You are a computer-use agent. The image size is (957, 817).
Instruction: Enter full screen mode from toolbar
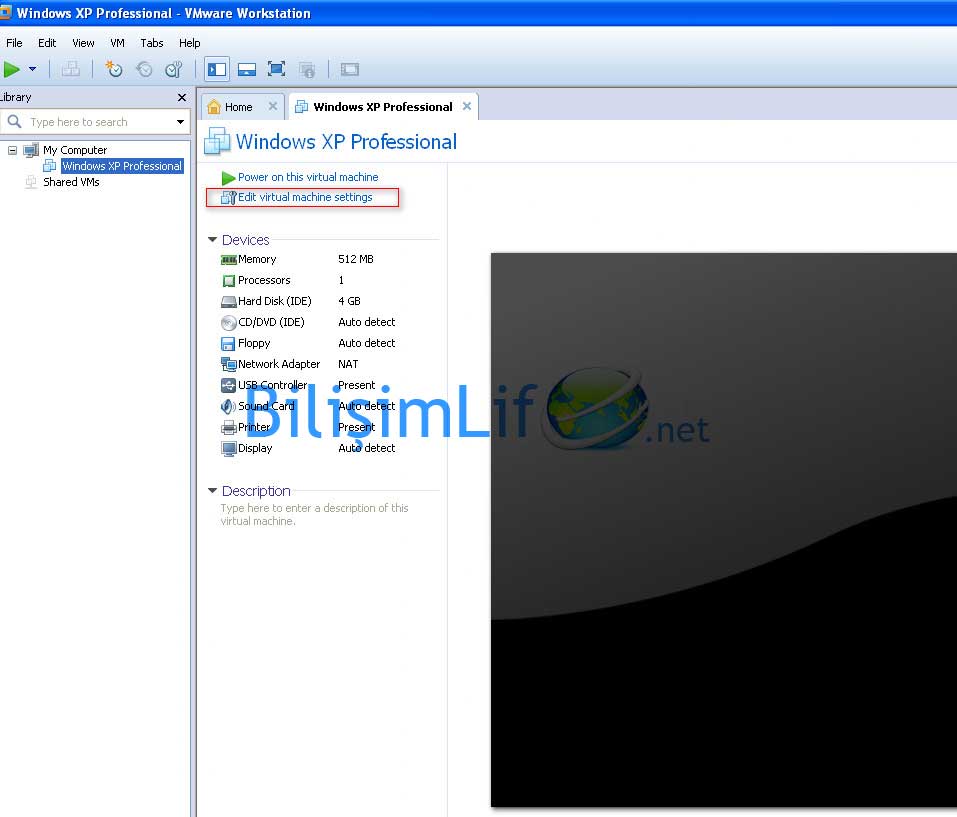(x=277, y=69)
